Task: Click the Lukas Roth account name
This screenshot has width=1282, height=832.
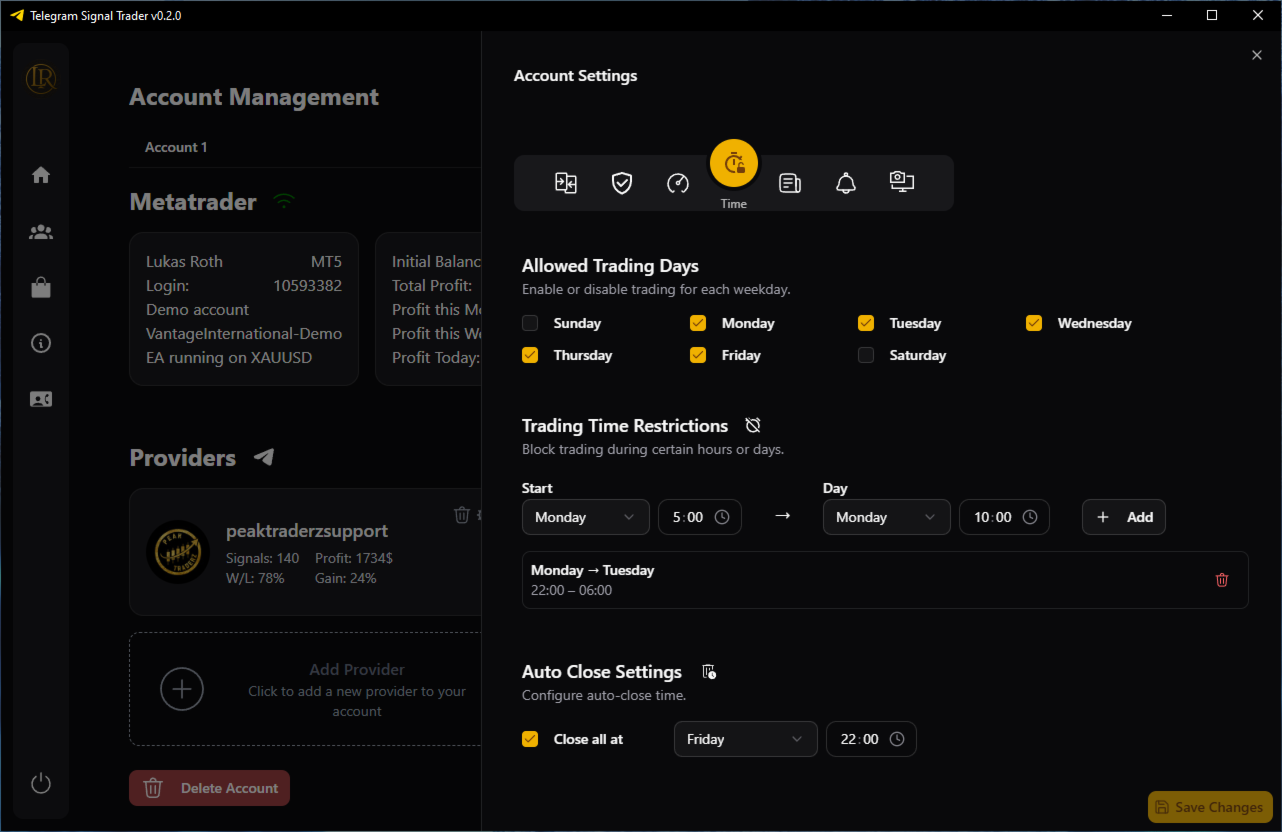Action: [185, 262]
